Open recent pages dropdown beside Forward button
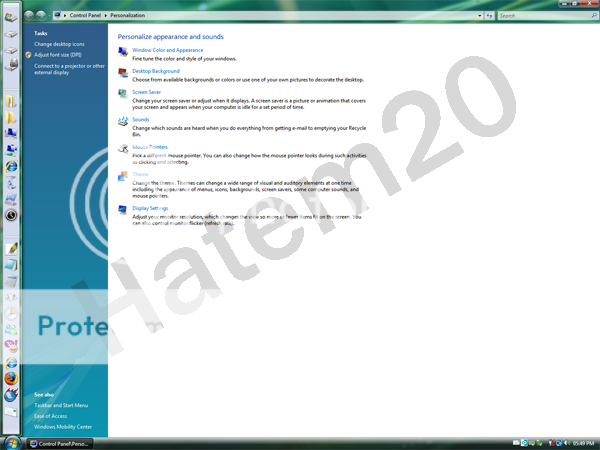Viewport: 600px width, 450px height. click(x=49, y=16)
